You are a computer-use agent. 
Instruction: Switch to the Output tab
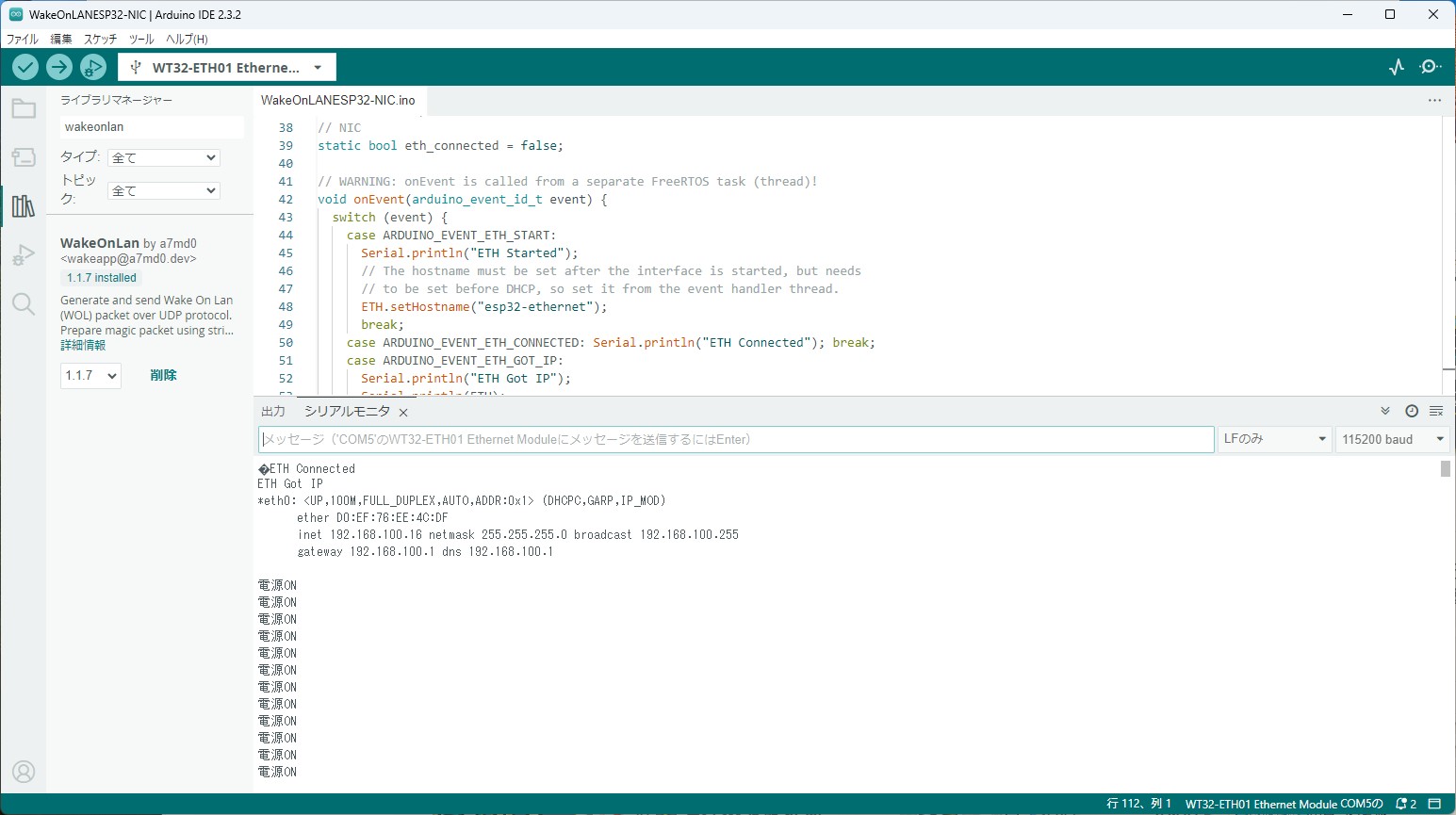pyautogui.click(x=273, y=412)
